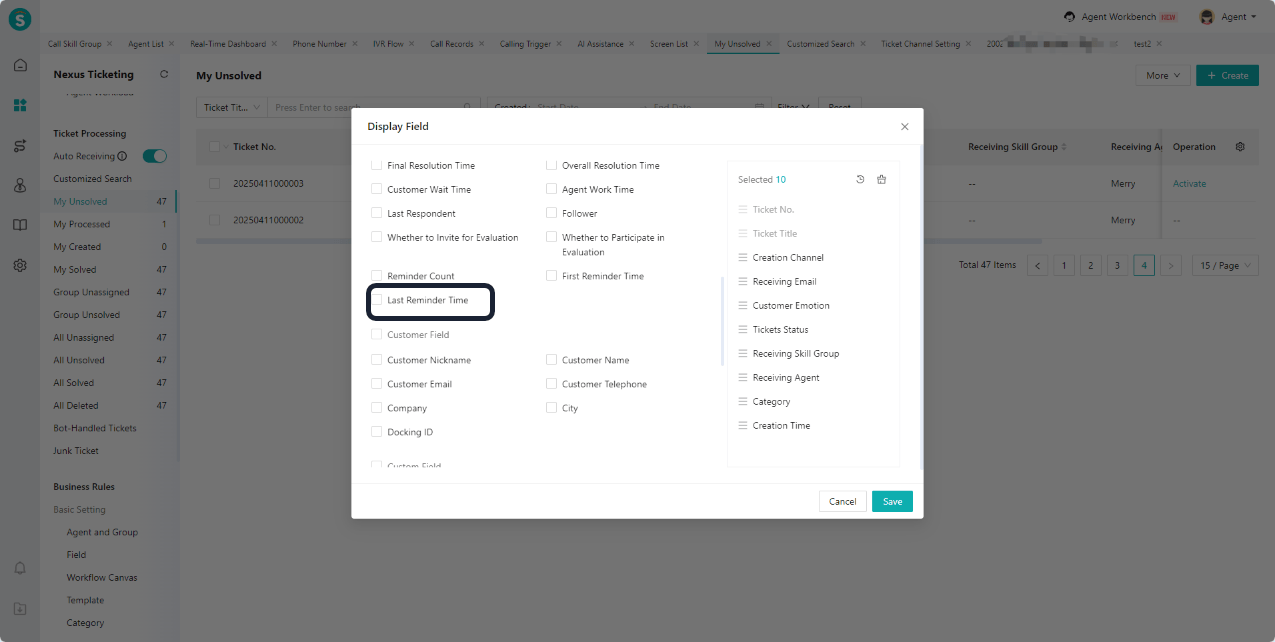Image resolution: width=1275 pixels, height=642 pixels.
Task: Tick the Agent Work Time checkbox
Action: (x=552, y=189)
